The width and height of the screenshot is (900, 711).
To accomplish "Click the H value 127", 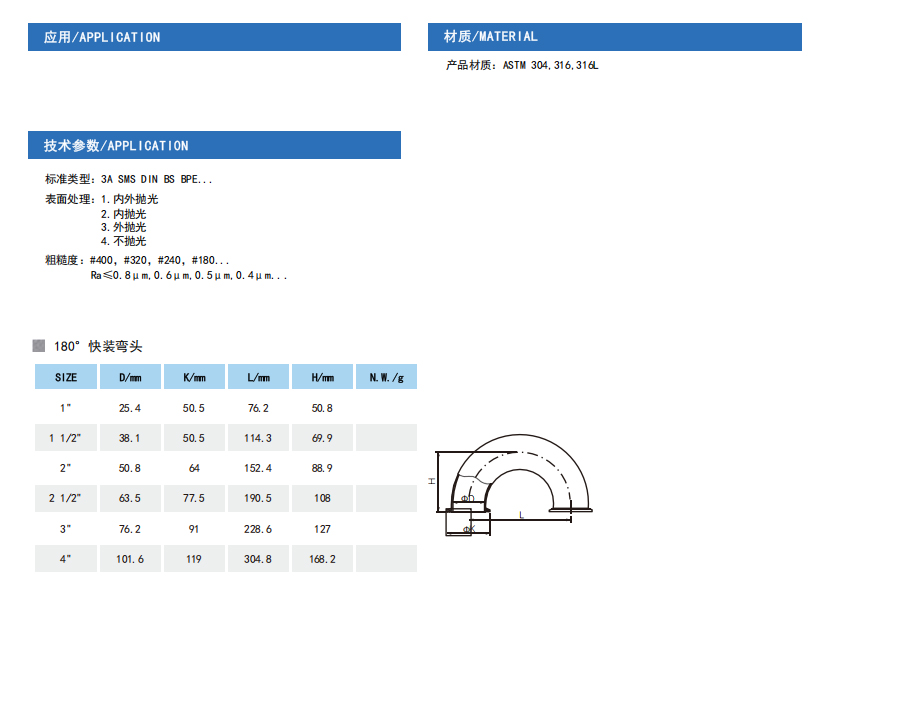I will (x=322, y=529).
